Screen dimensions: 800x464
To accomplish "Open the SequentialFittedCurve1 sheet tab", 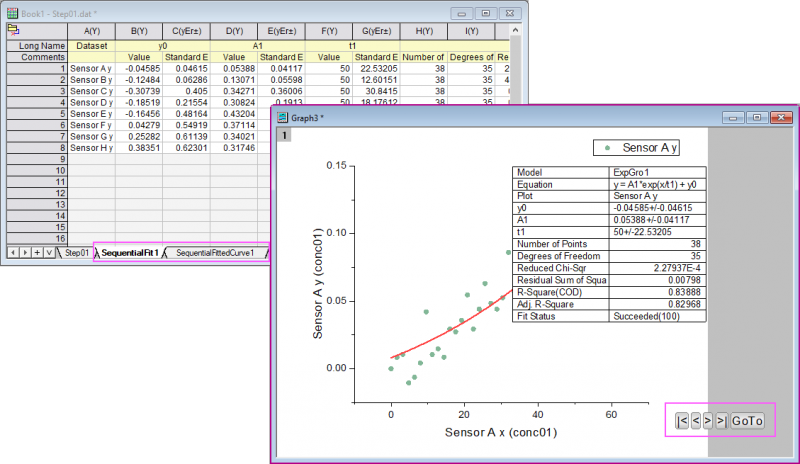I will tap(216, 253).
